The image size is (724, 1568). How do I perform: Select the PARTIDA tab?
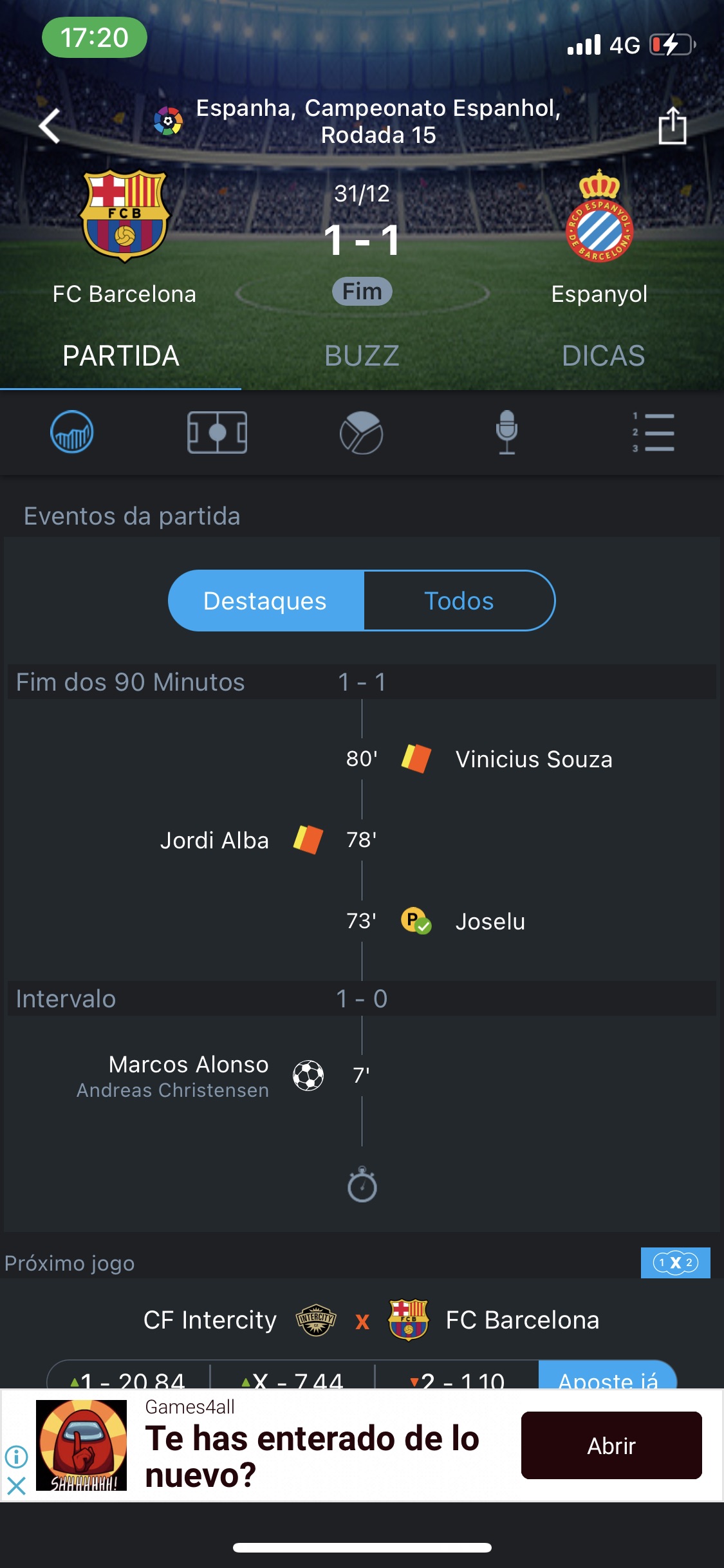[x=121, y=356]
